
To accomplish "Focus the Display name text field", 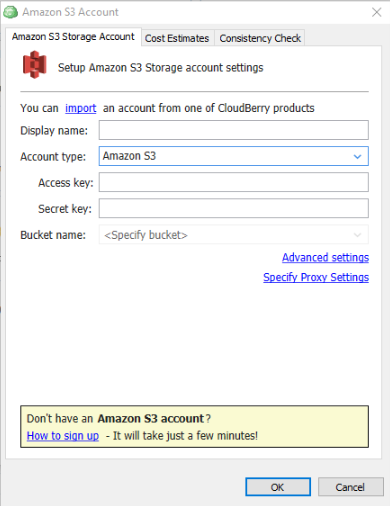I will (x=234, y=130).
